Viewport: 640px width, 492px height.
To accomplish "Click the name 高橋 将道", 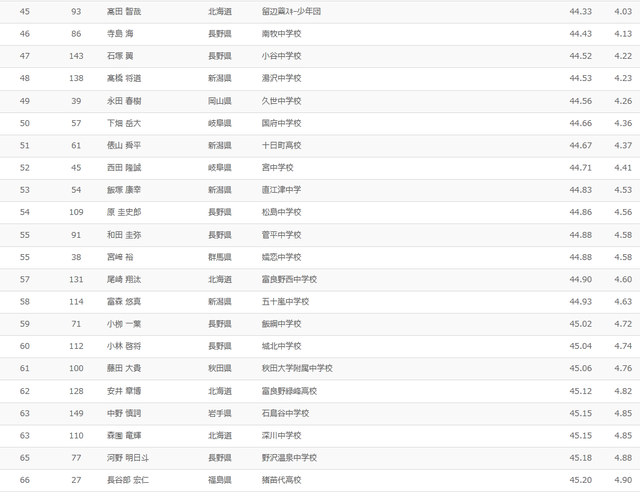I will (x=124, y=78).
